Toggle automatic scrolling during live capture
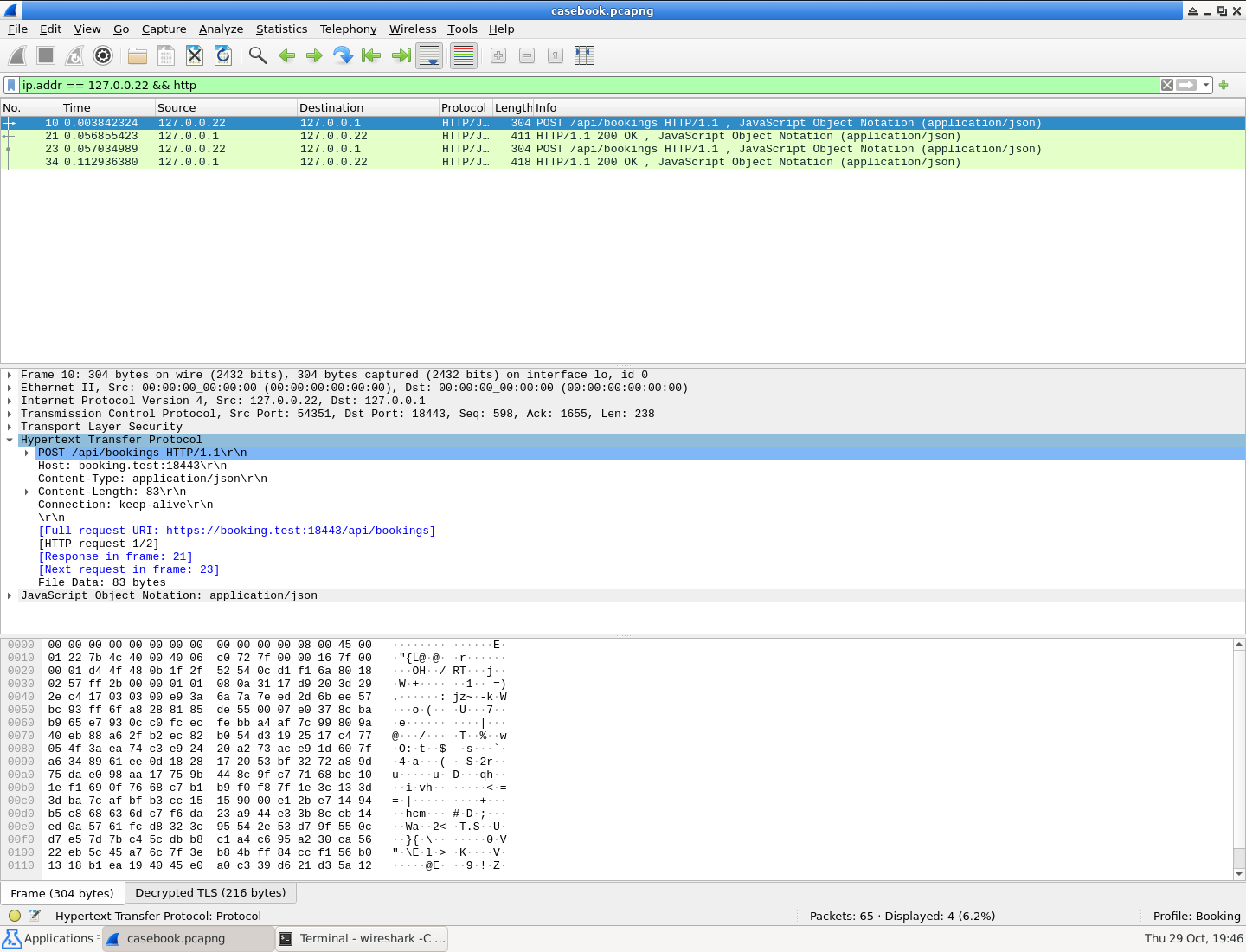Image resolution: width=1246 pixels, height=952 pixels. point(429,56)
